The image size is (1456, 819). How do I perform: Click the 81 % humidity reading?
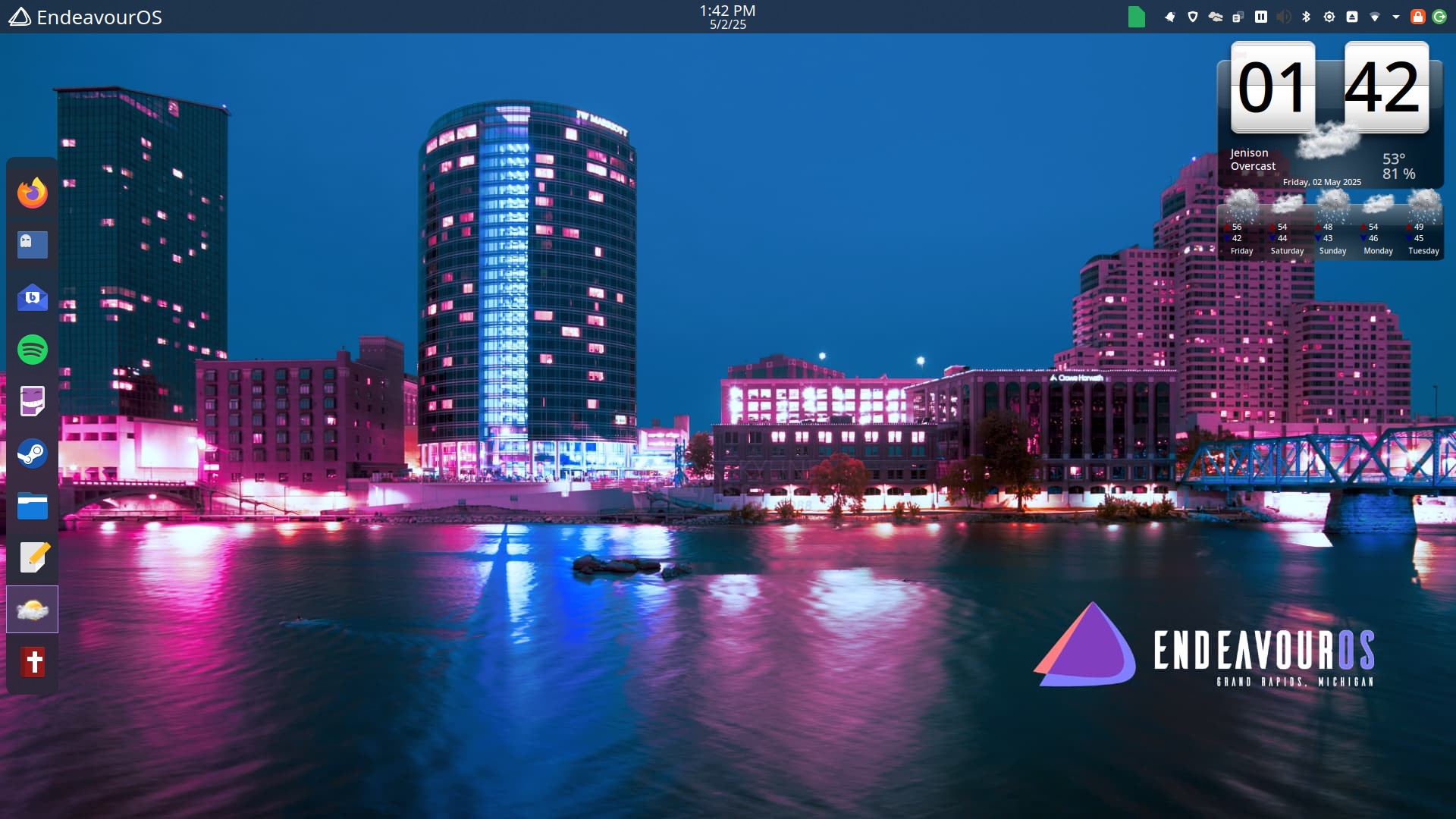coord(1399,174)
